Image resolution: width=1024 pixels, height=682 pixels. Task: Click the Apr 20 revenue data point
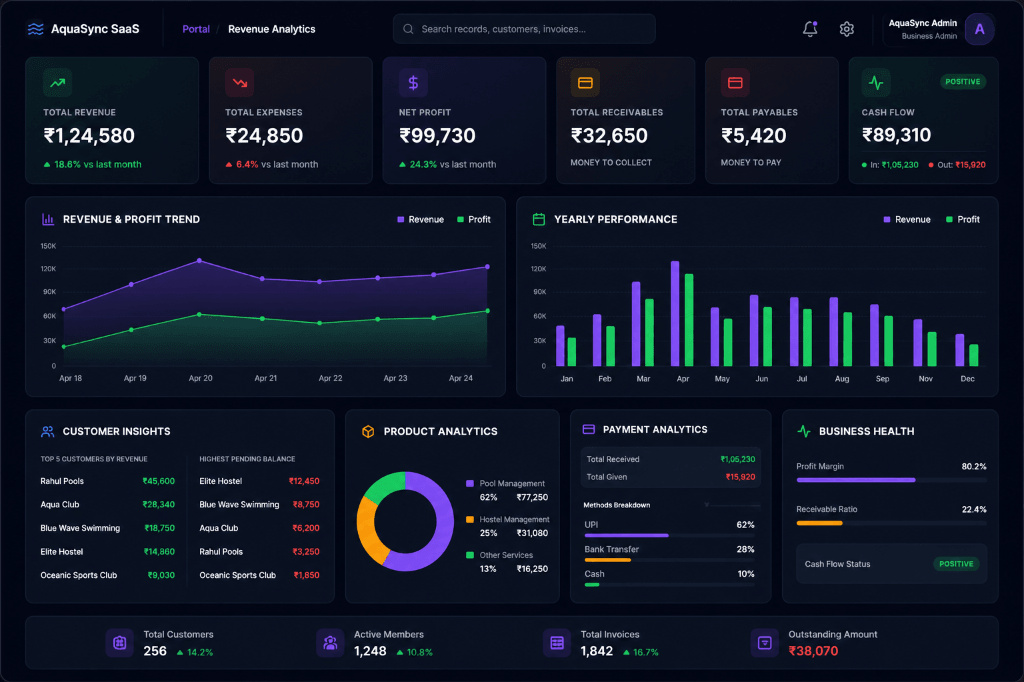(x=199, y=261)
